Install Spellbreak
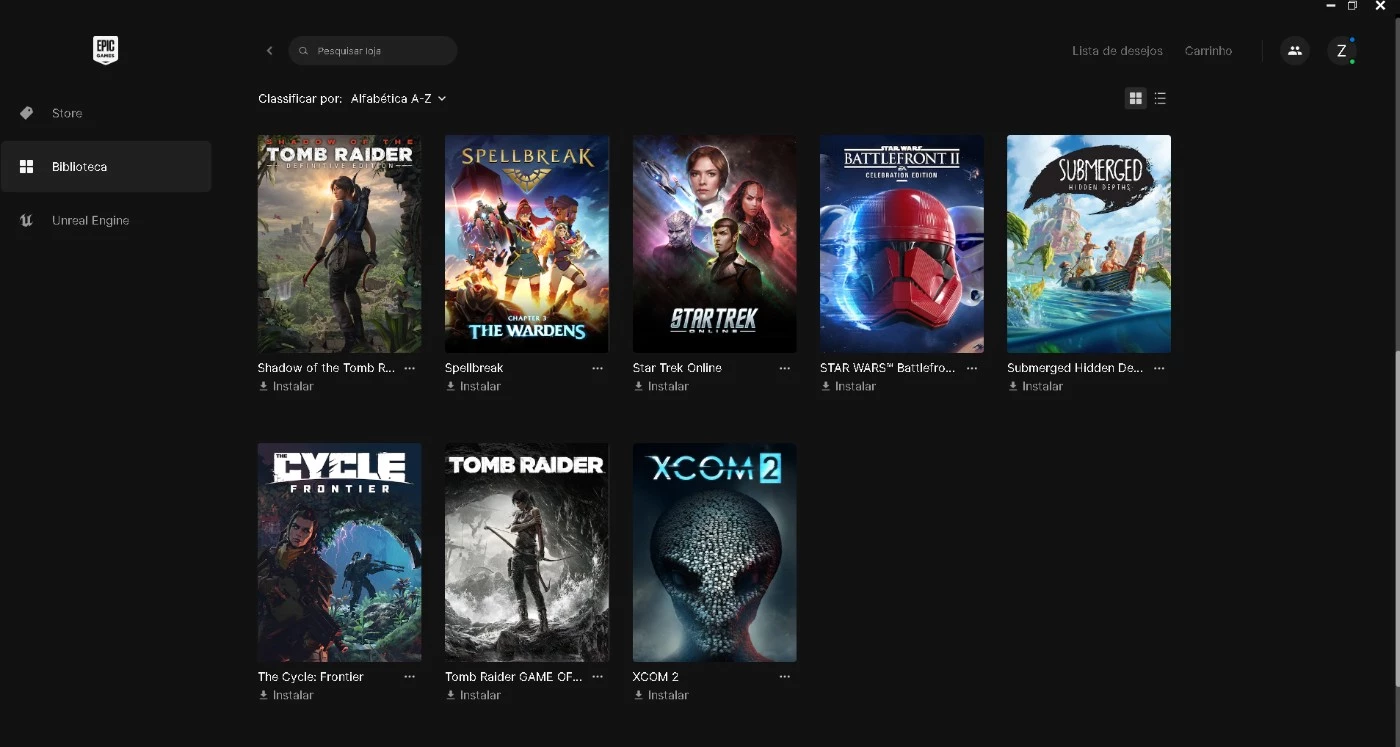Screen dimensions: 1400x747 tap(473, 386)
